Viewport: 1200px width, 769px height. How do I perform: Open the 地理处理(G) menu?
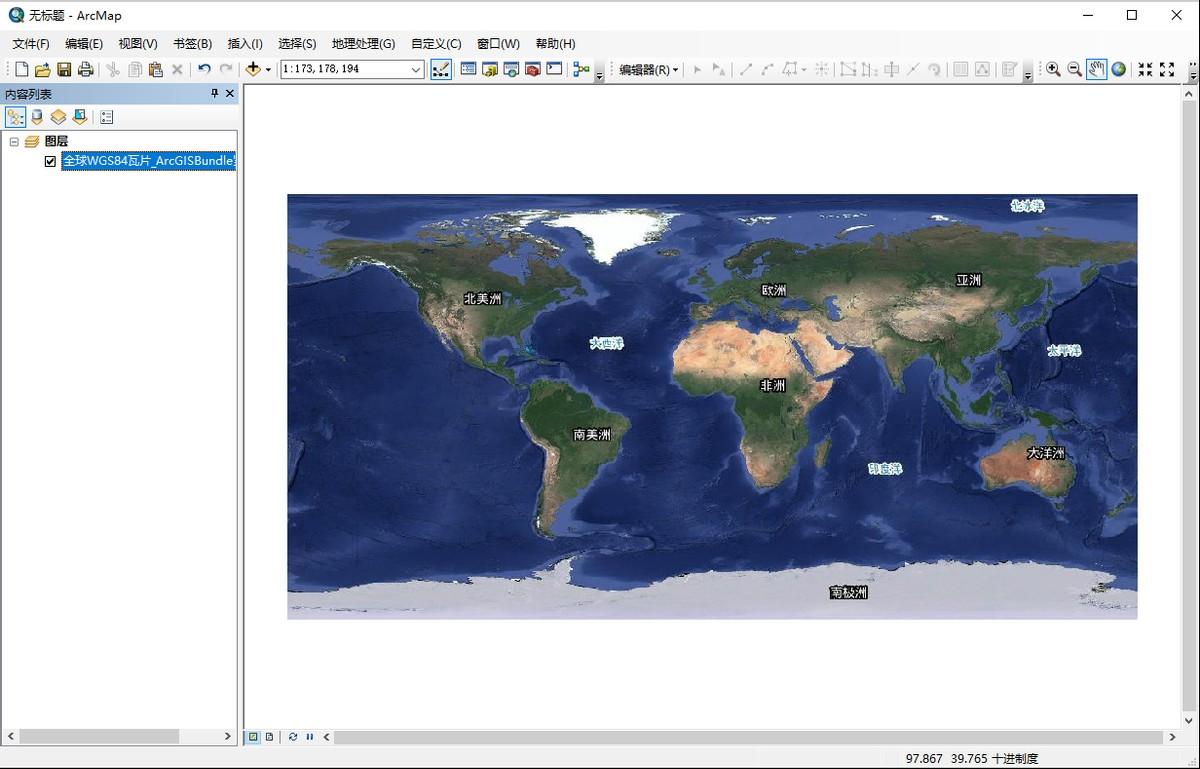click(x=363, y=44)
